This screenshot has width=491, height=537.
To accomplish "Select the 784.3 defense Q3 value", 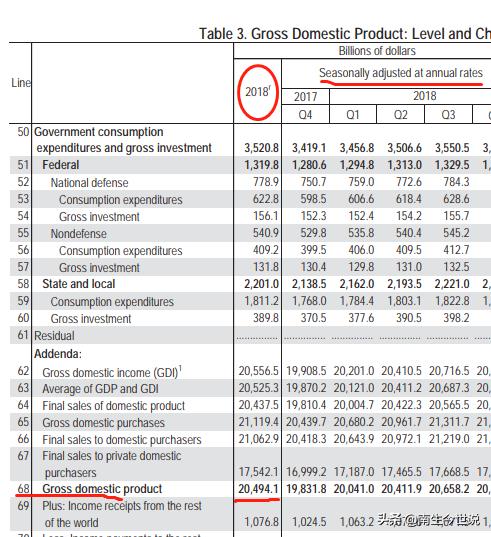I will pyautogui.click(x=456, y=182).
